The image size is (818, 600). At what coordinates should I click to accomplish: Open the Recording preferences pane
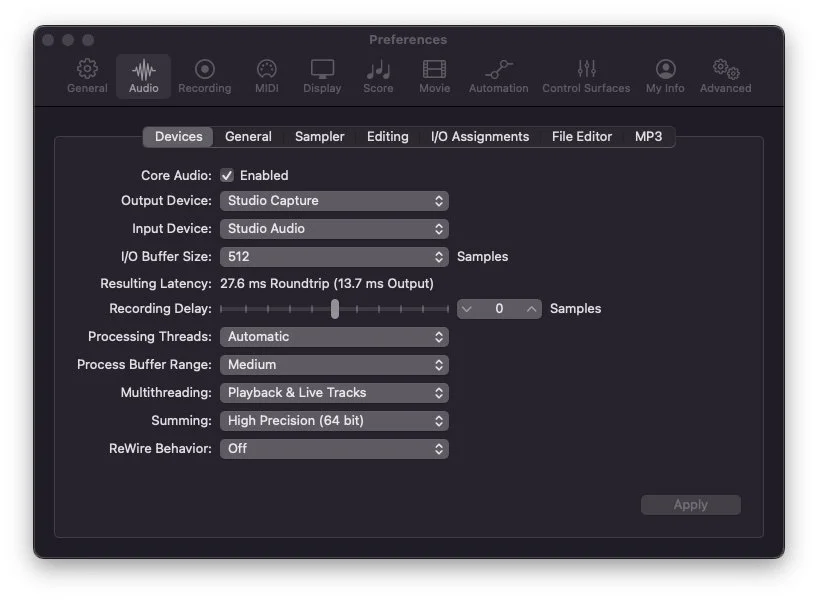[x=204, y=75]
